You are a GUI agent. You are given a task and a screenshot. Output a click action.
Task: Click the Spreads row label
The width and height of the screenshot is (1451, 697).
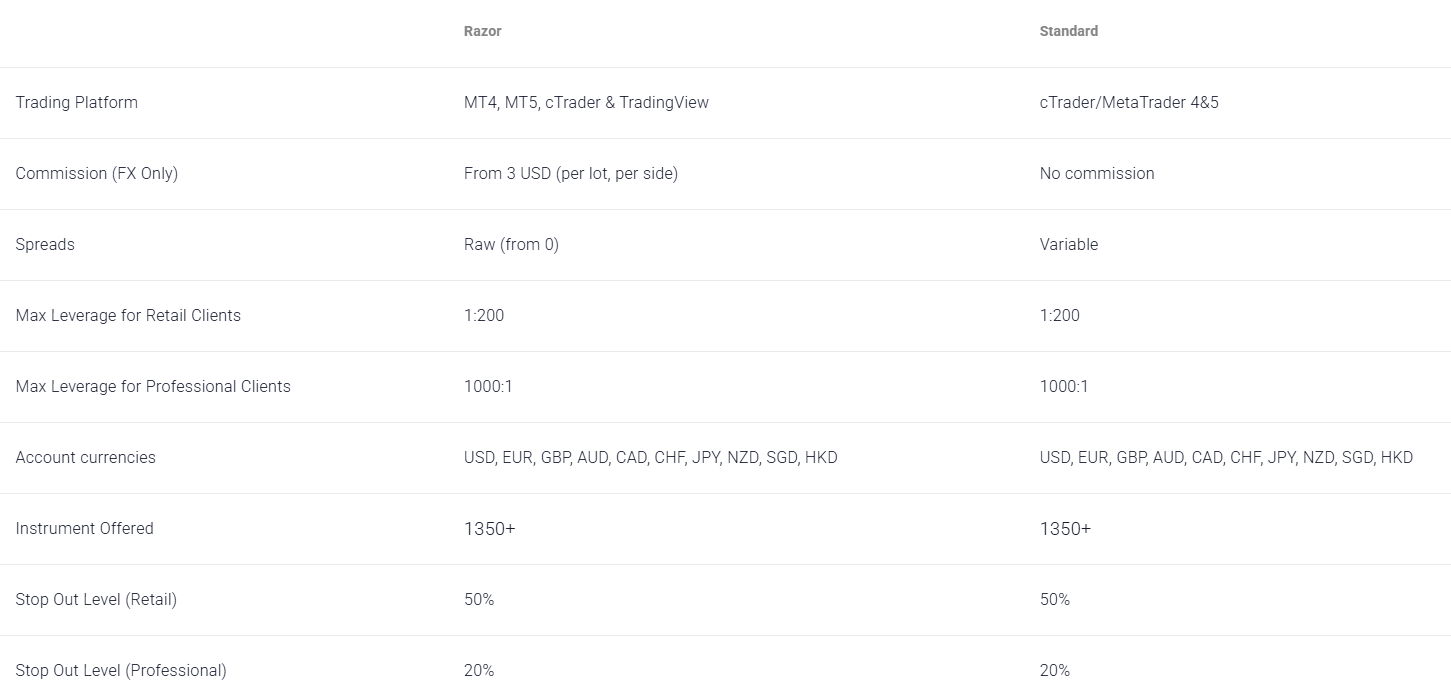click(x=45, y=244)
